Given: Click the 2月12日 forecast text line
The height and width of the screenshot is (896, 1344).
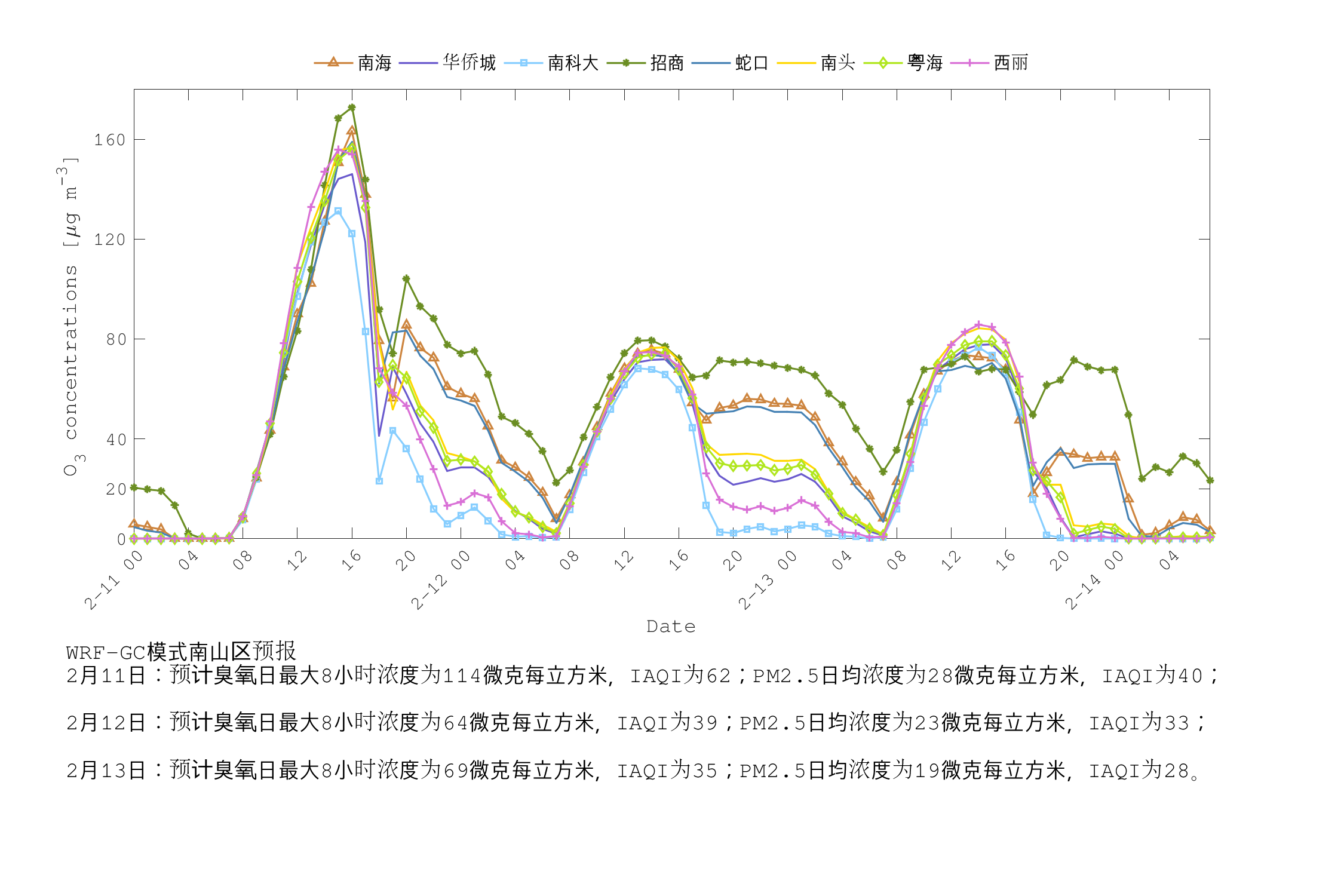Looking at the screenshot, I should click(636, 723).
